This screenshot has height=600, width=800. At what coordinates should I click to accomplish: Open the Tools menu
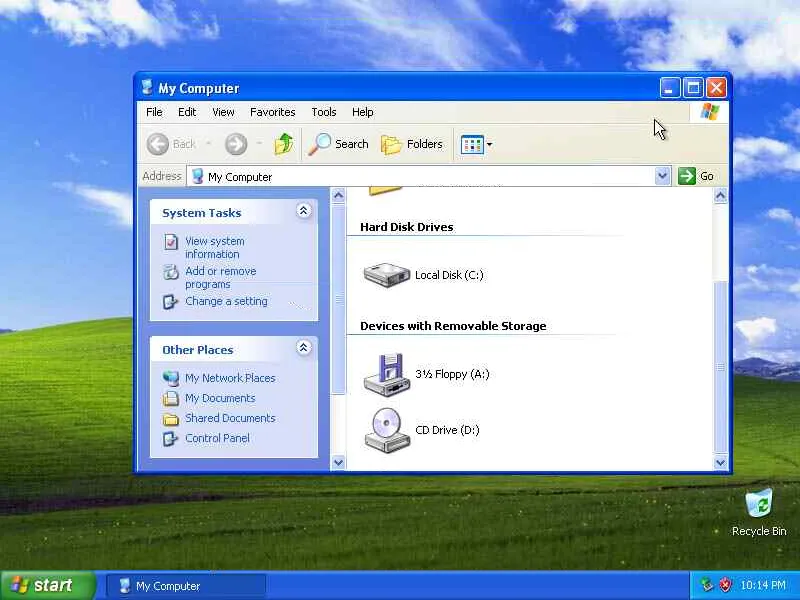click(x=324, y=112)
